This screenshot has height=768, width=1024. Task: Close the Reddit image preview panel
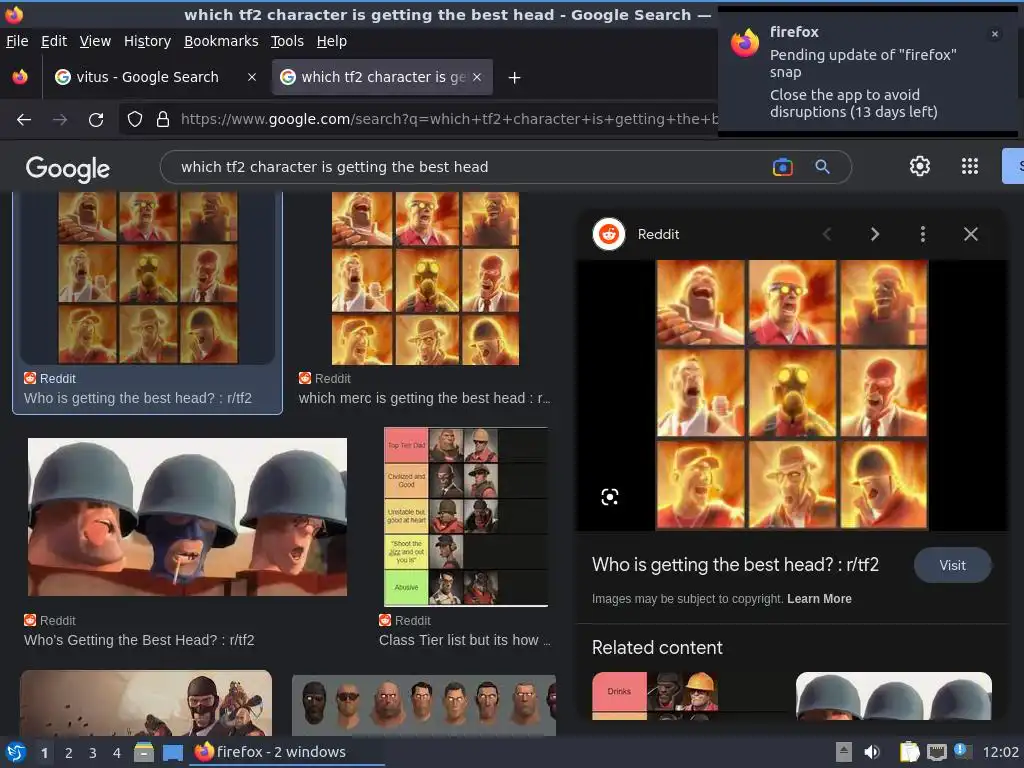click(970, 234)
